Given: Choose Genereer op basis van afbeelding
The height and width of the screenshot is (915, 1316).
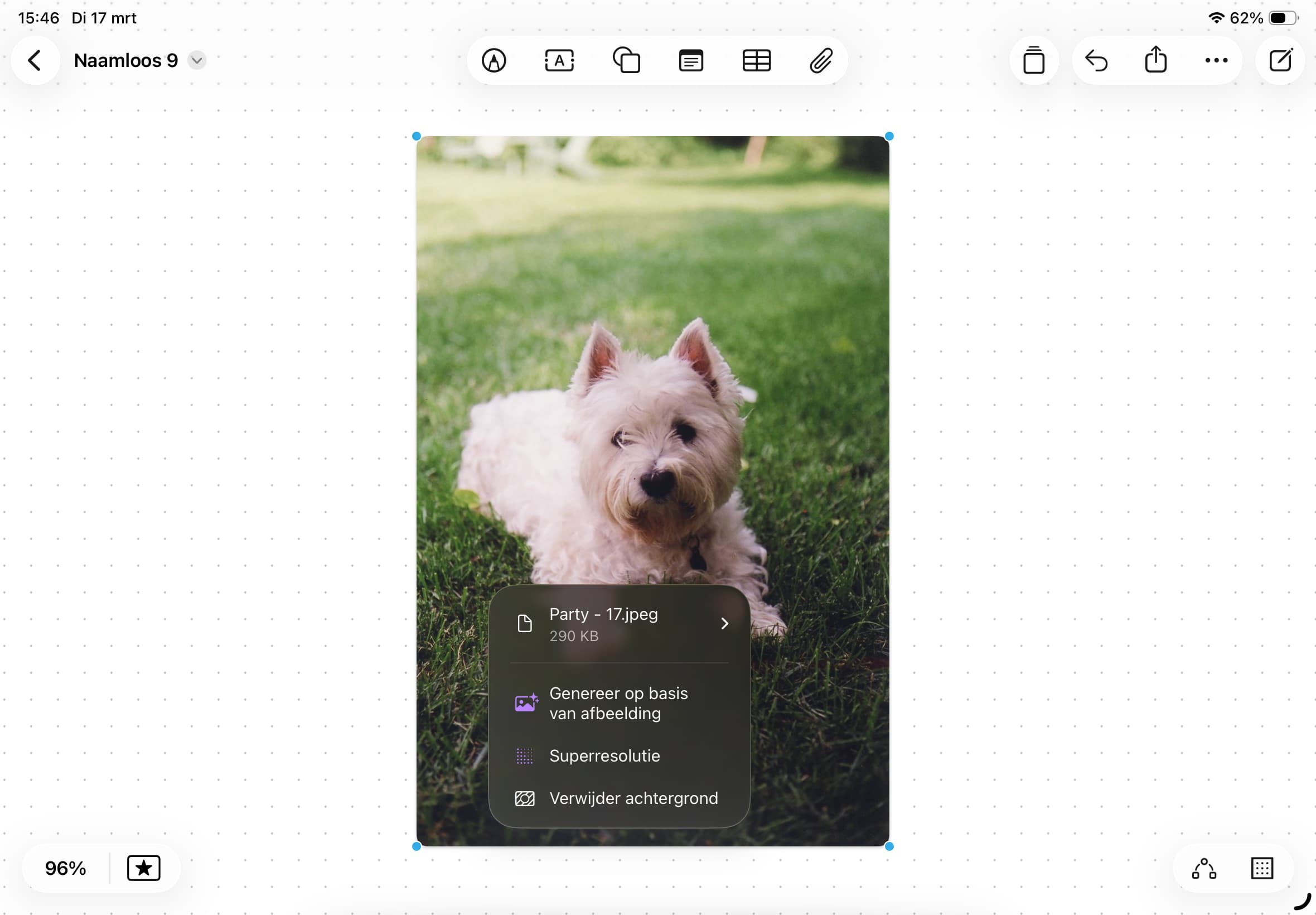Looking at the screenshot, I should (x=618, y=703).
